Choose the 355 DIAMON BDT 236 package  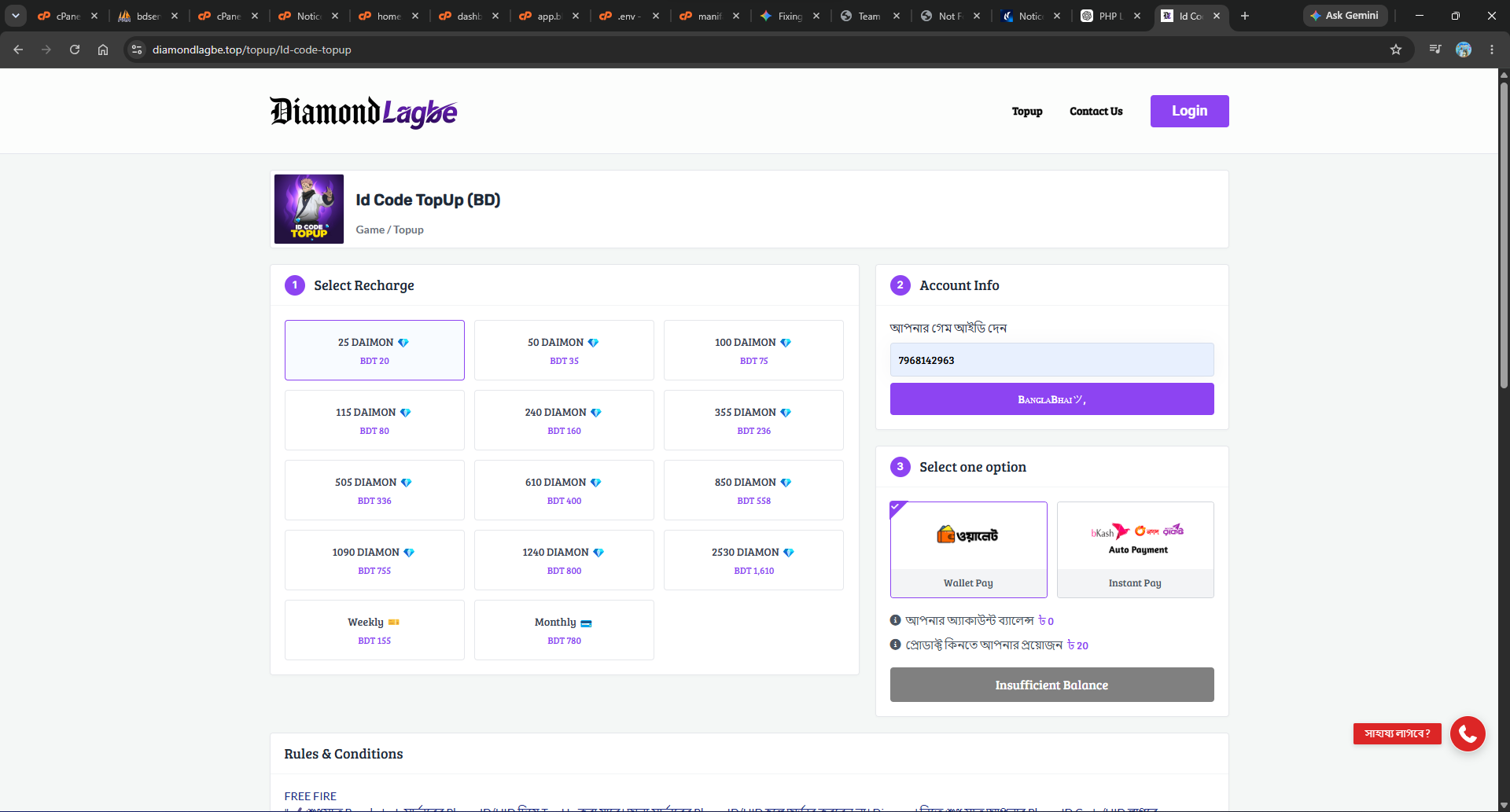(x=753, y=420)
